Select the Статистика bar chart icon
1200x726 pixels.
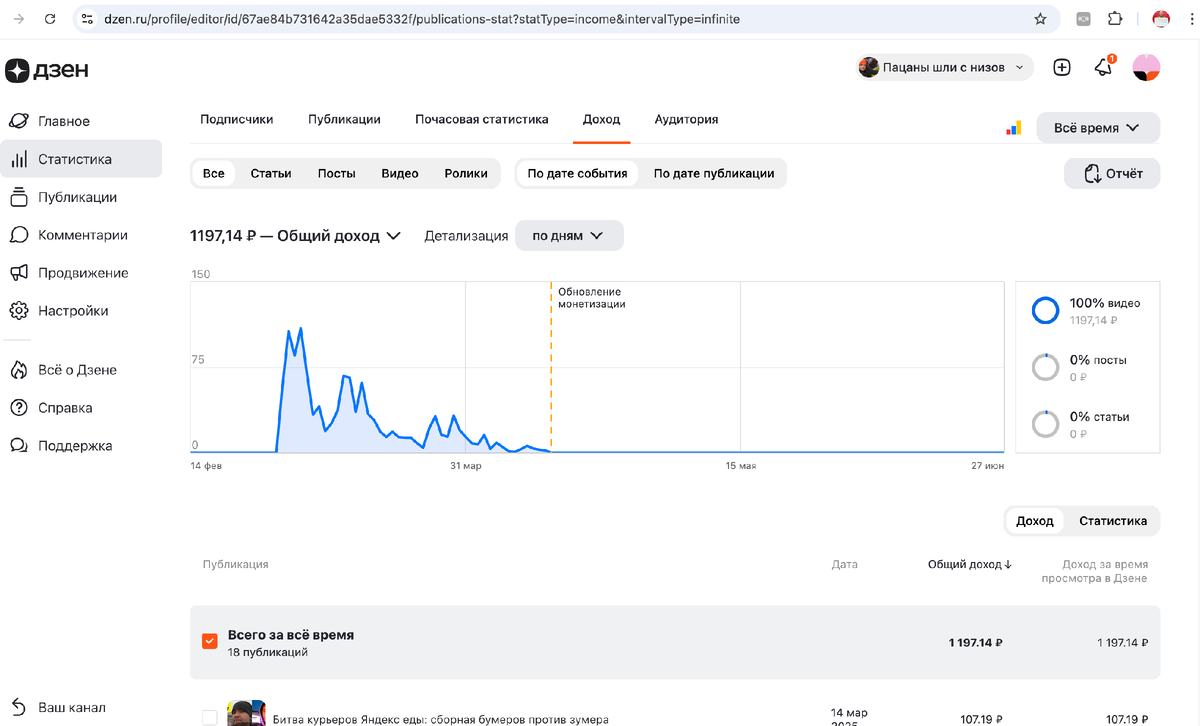pos(19,159)
